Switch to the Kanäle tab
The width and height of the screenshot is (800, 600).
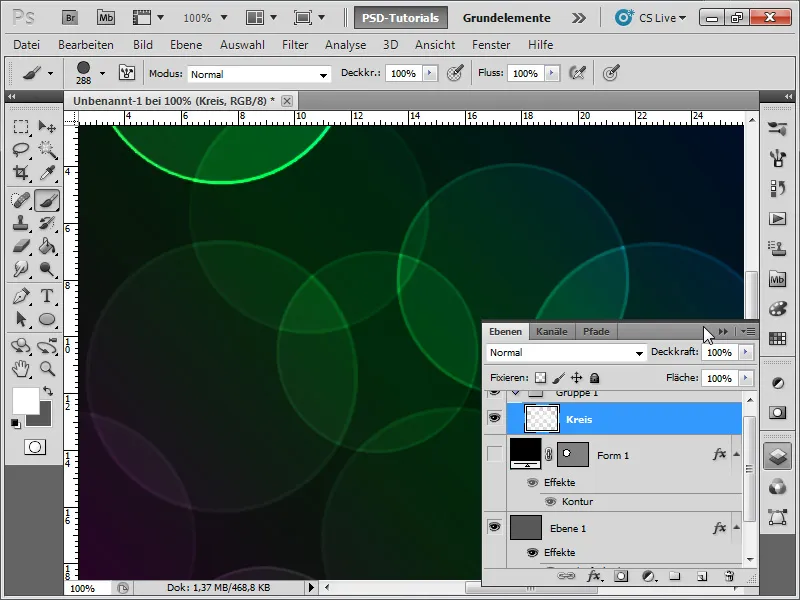click(552, 332)
